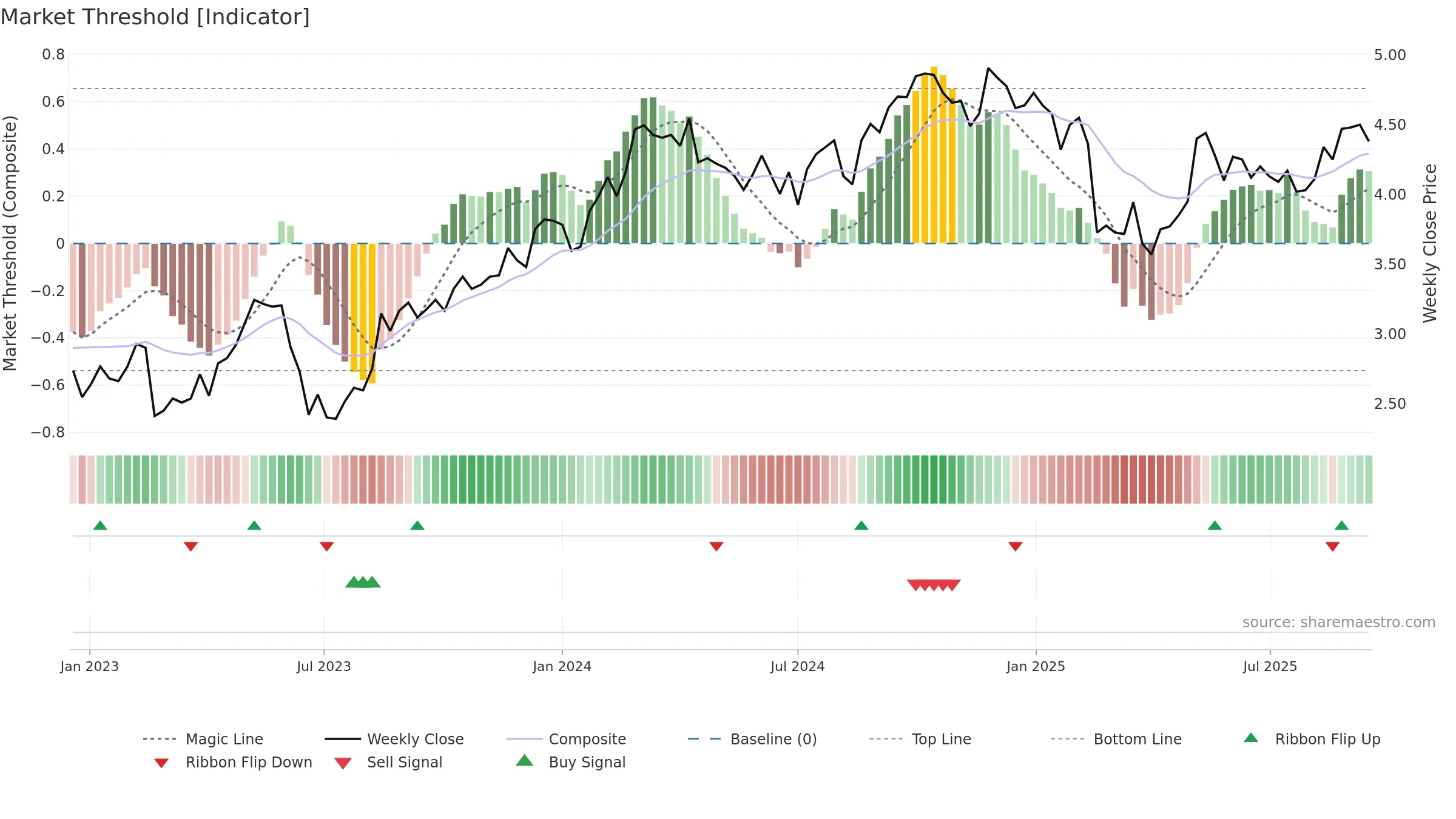Toggle the Magic Line legend entry
The height and width of the screenshot is (819, 1456).
pyautogui.click(x=203, y=739)
